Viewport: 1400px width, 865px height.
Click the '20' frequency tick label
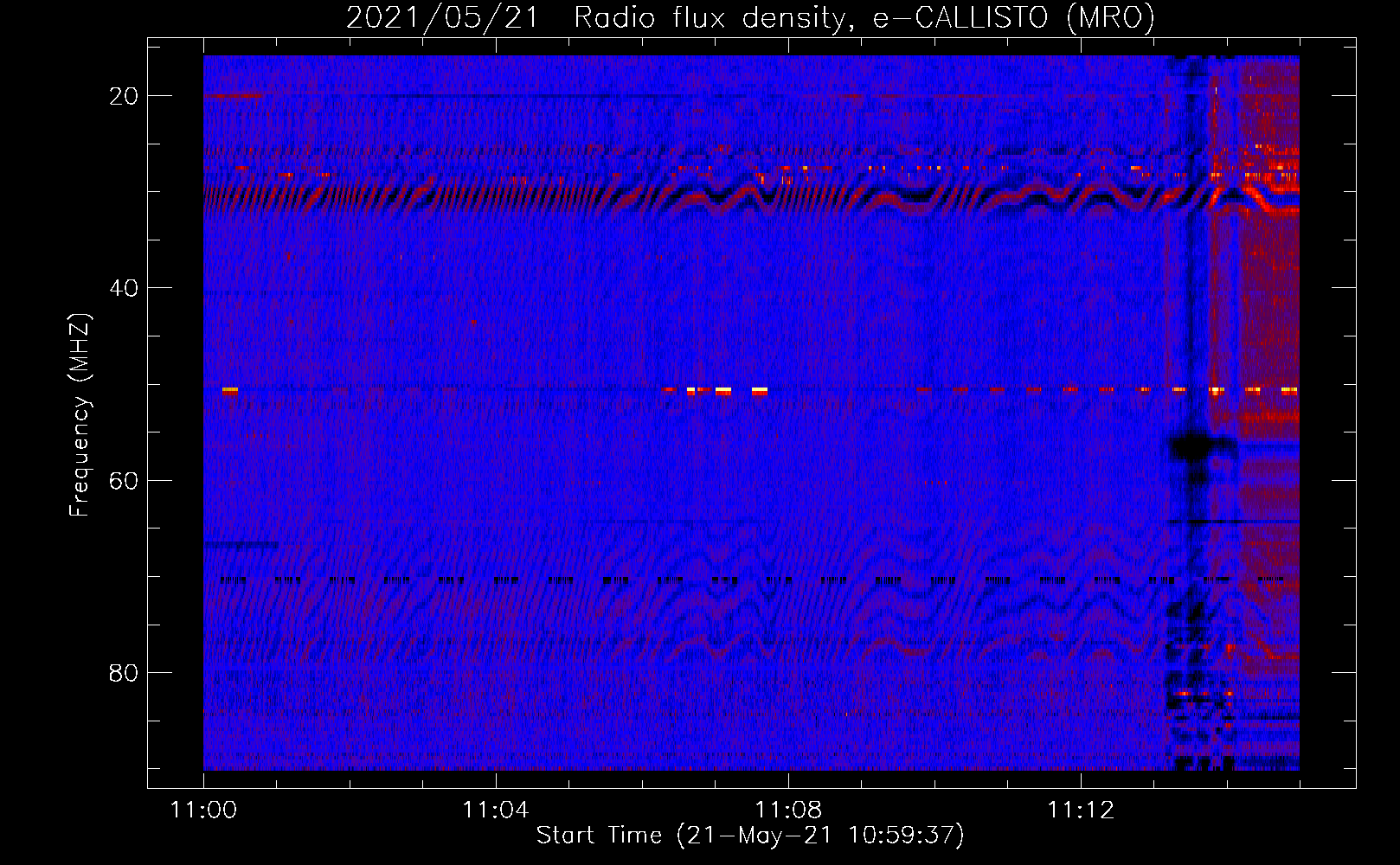(125, 96)
